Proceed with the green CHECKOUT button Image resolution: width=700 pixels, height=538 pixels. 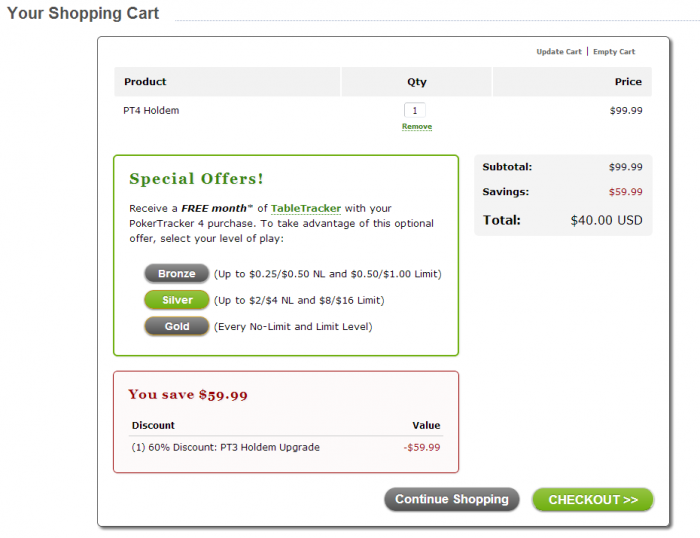(592, 500)
